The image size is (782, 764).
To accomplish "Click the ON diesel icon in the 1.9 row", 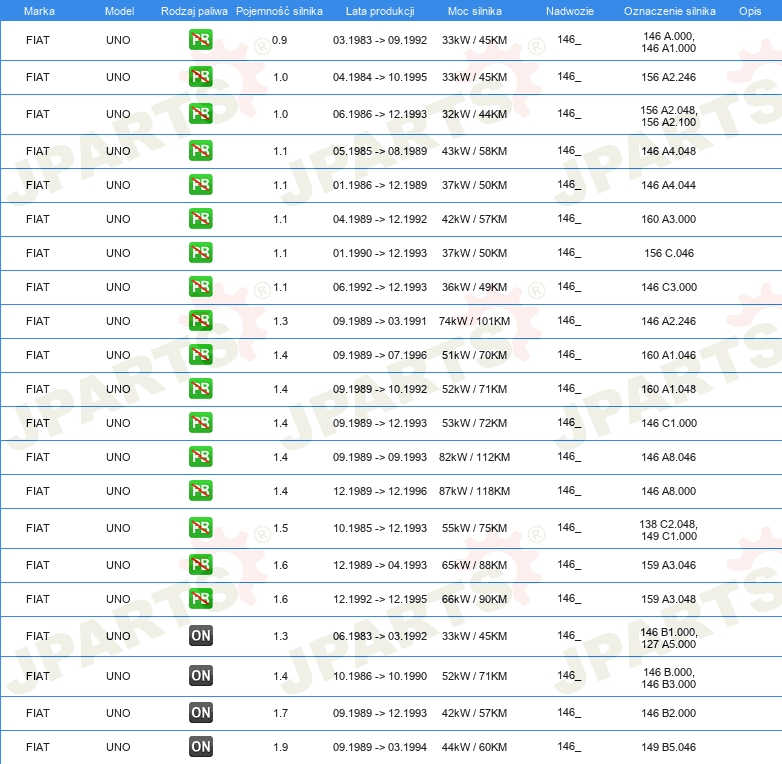I will coord(200,746).
